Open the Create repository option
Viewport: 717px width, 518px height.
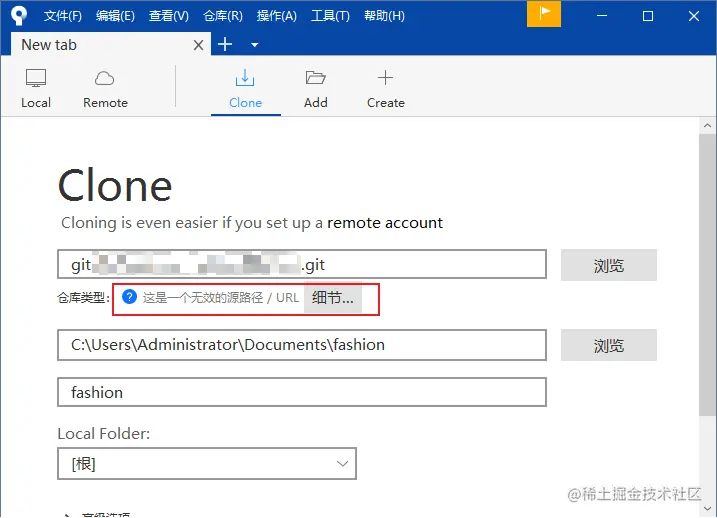pos(385,89)
